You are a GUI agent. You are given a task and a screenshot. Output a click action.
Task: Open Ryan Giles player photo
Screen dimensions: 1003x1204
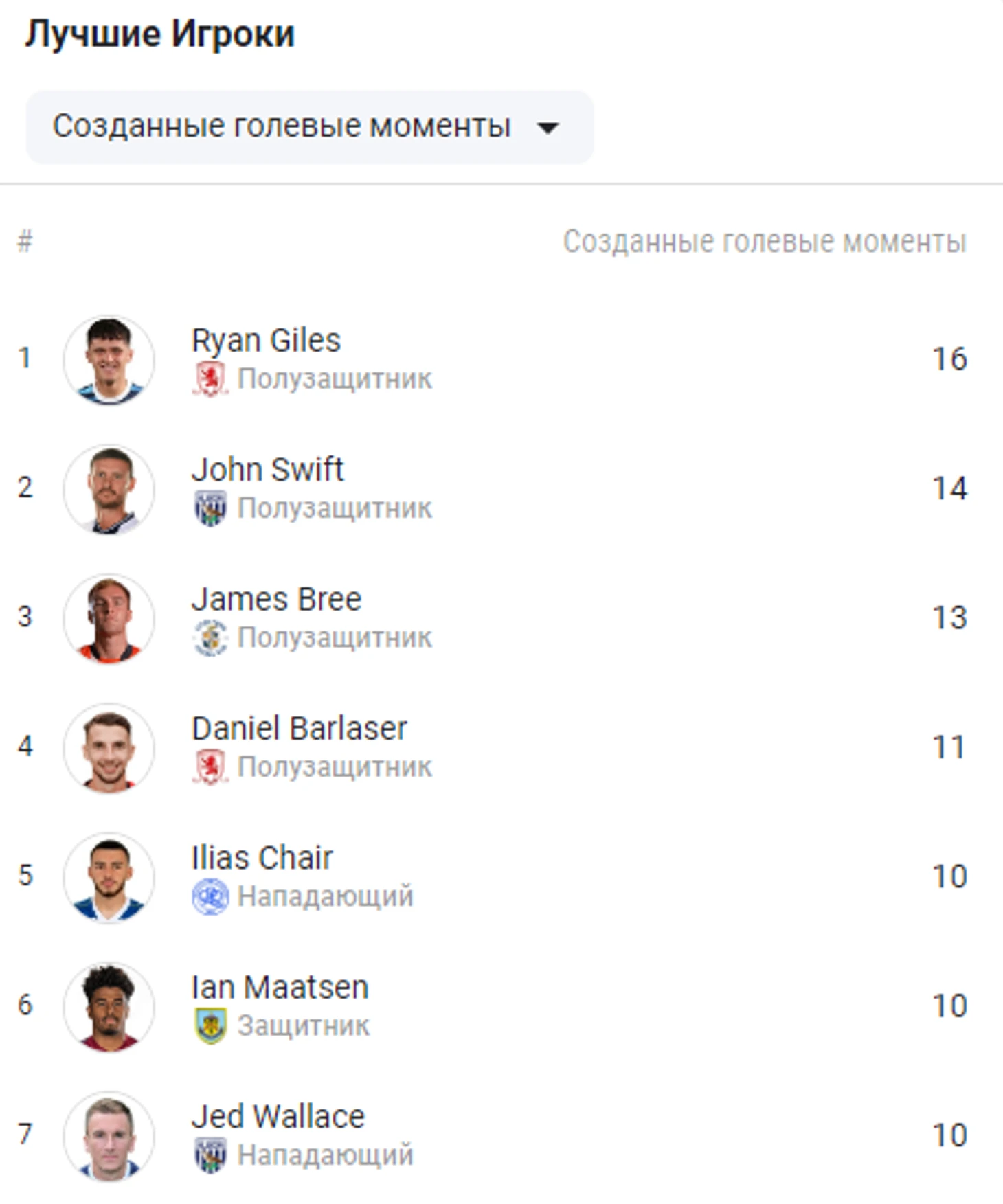click(109, 360)
